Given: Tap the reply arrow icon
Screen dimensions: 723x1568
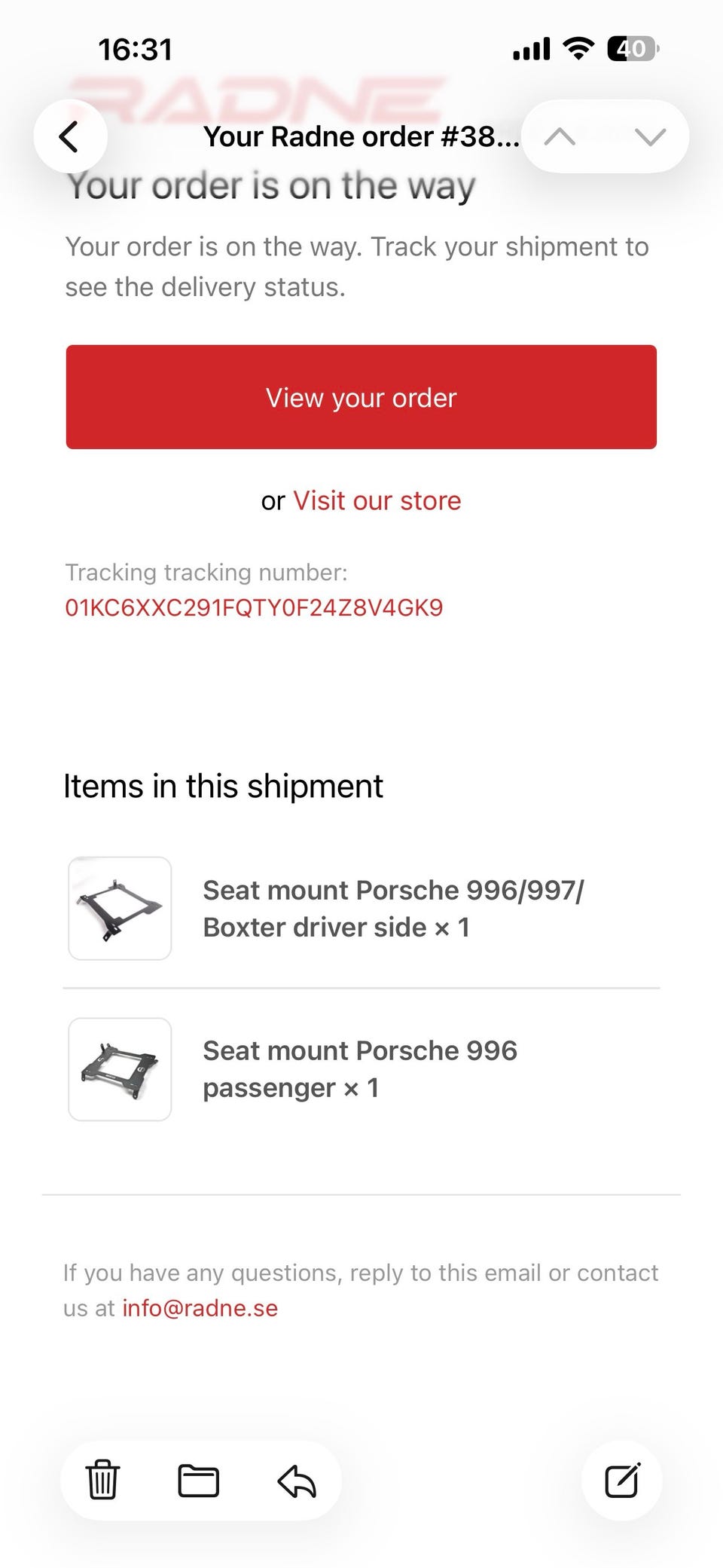Looking at the screenshot, I should coord(297,1481).
